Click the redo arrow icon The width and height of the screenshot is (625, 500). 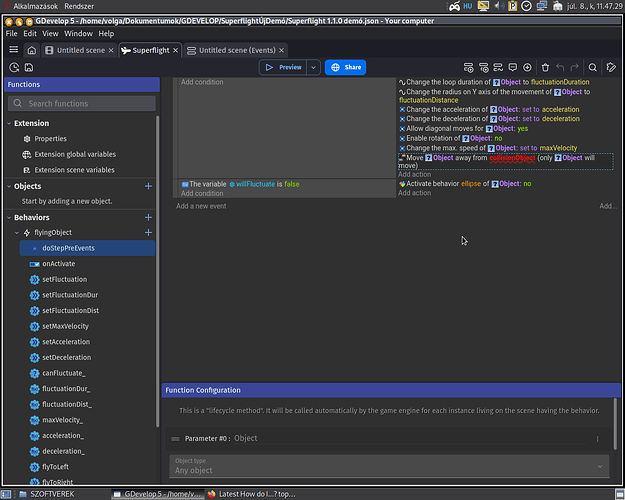(574, 67)
